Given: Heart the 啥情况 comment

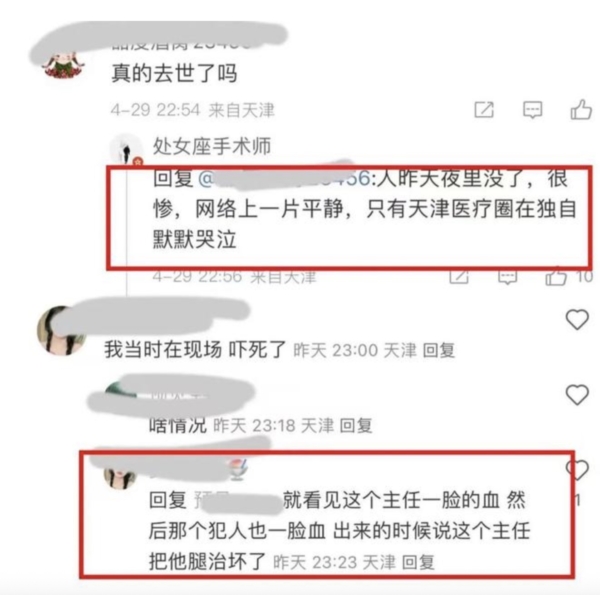Looking at the screenshot, I should 577,394.
